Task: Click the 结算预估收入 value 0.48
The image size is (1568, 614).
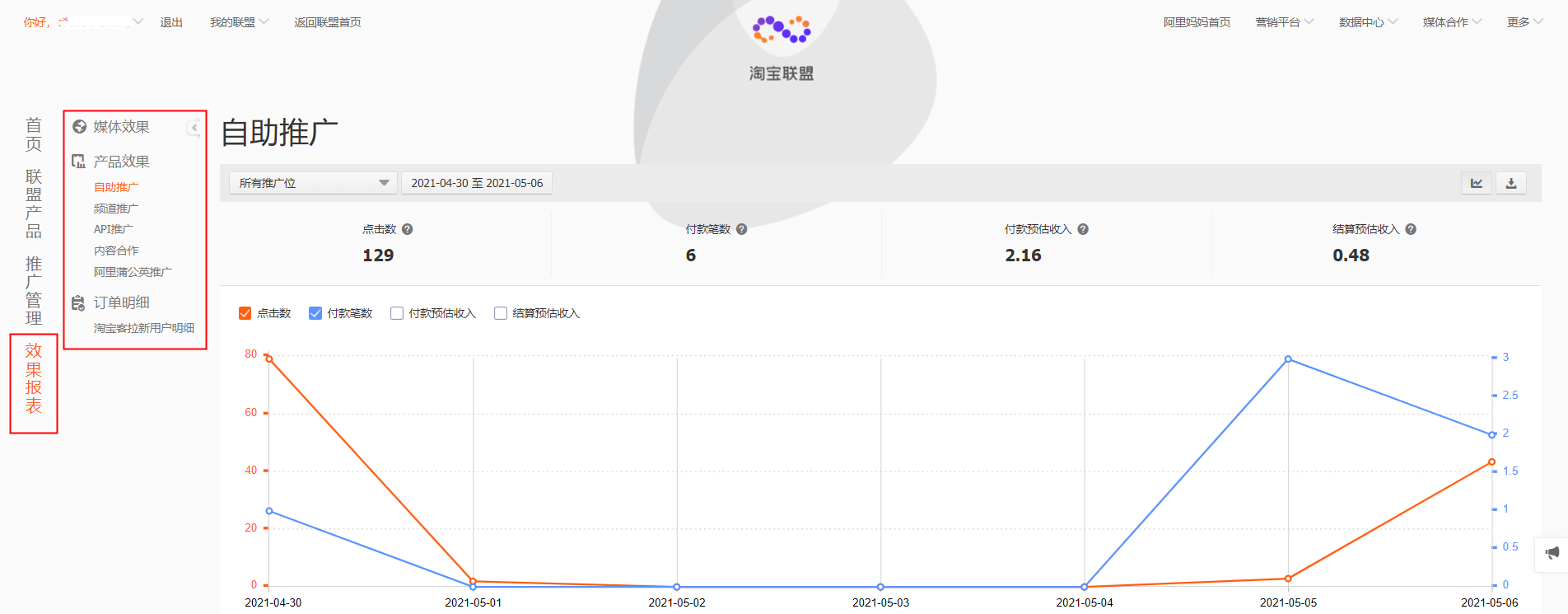Action: click(1351, 255)
